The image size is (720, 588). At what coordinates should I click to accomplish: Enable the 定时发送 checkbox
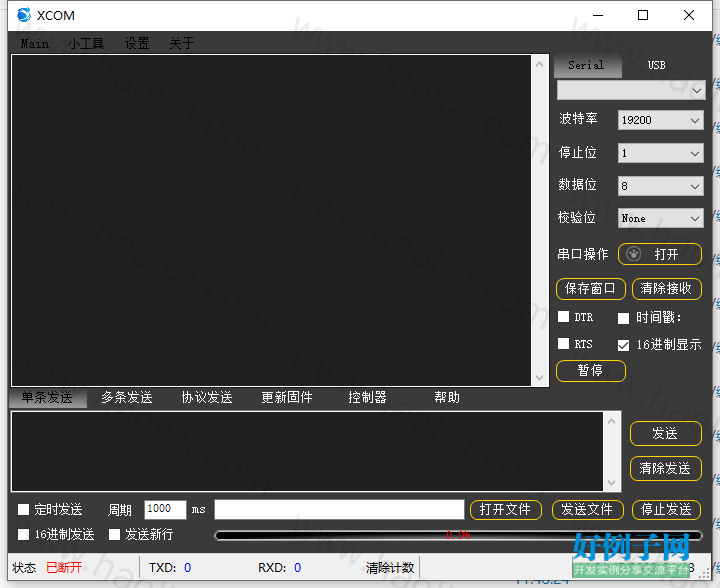(x=23, y=510)
